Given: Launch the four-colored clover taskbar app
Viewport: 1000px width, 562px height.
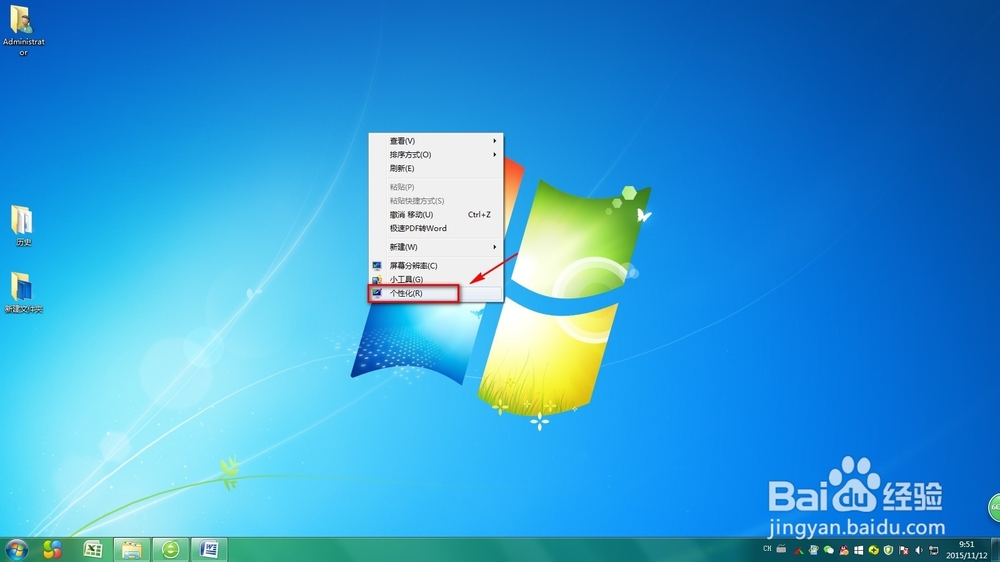Looking at the screenshot, I should 52,549.
